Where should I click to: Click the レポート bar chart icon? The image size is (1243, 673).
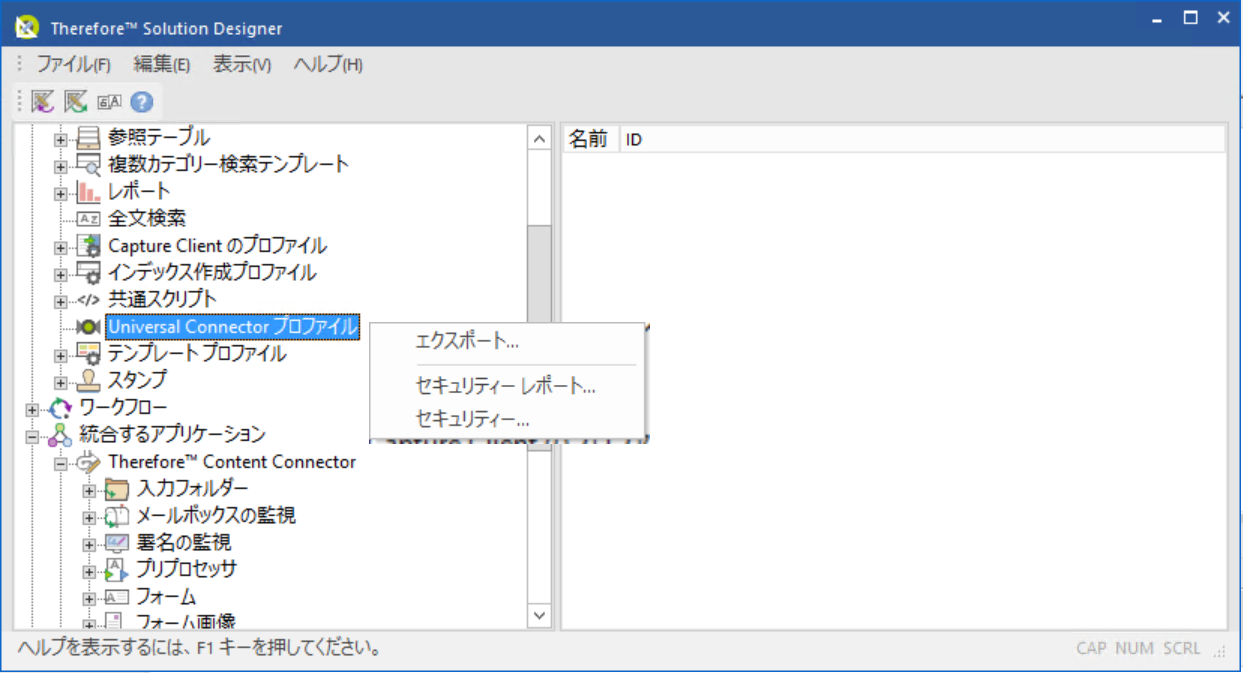tap(89, 191)
